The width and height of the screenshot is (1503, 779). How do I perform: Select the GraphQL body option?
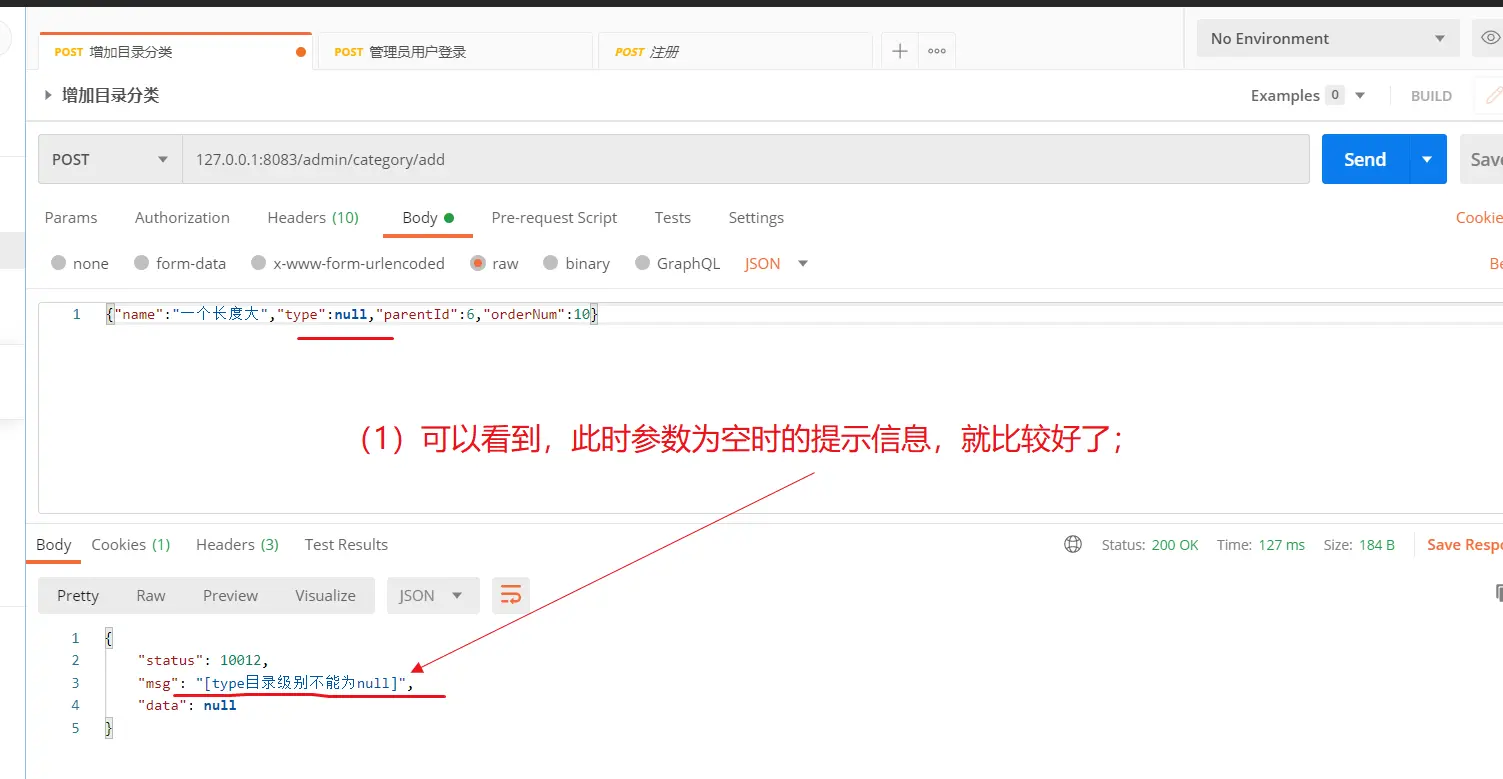point(642,264)
